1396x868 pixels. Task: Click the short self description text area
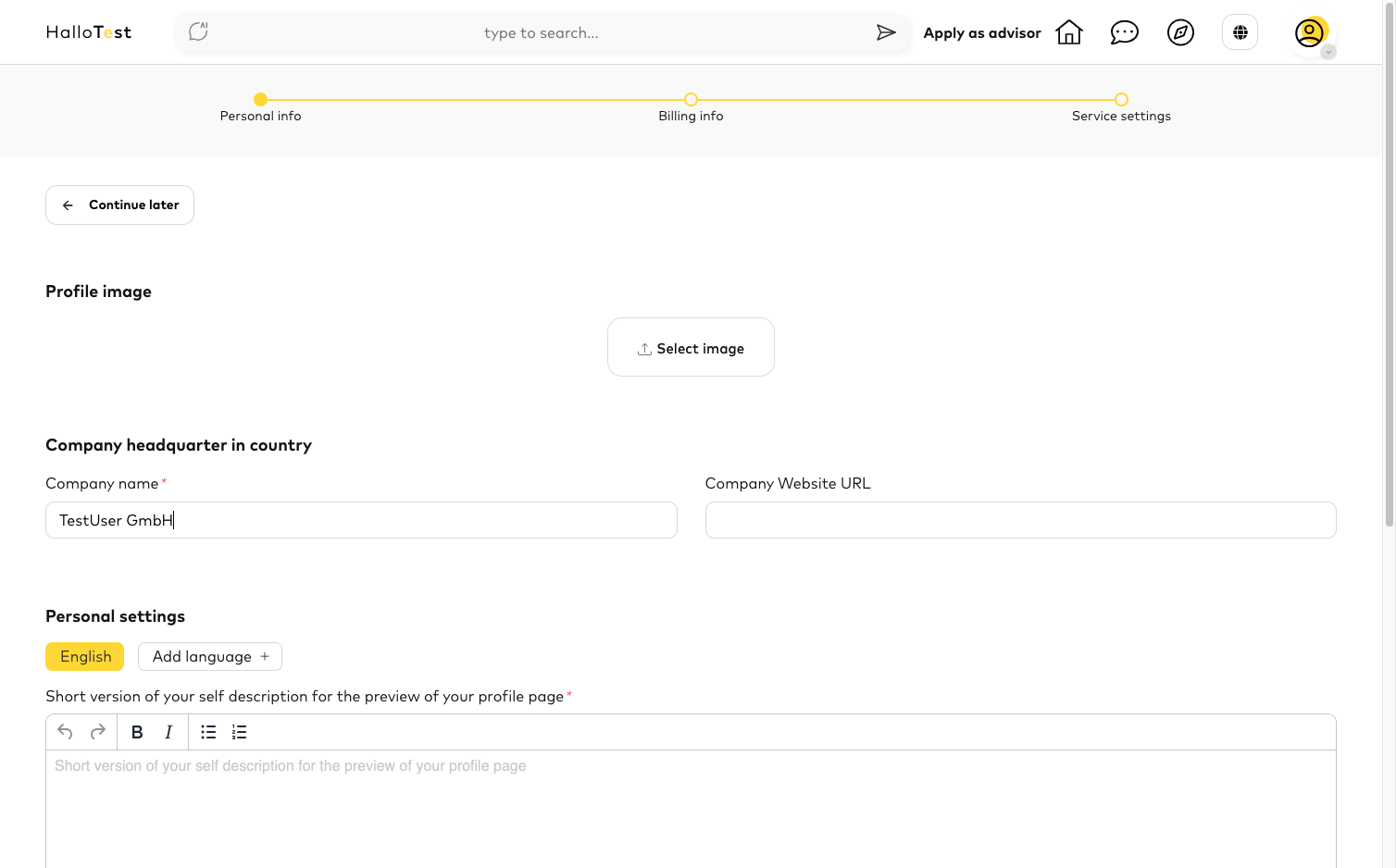point(691,809)
